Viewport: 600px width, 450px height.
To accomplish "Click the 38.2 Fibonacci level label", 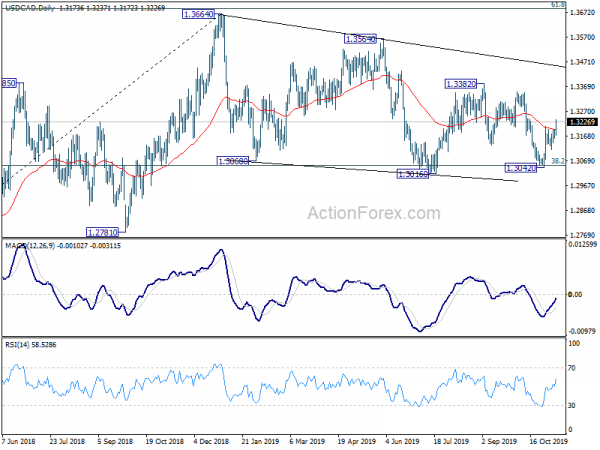I will coord(558,161).
